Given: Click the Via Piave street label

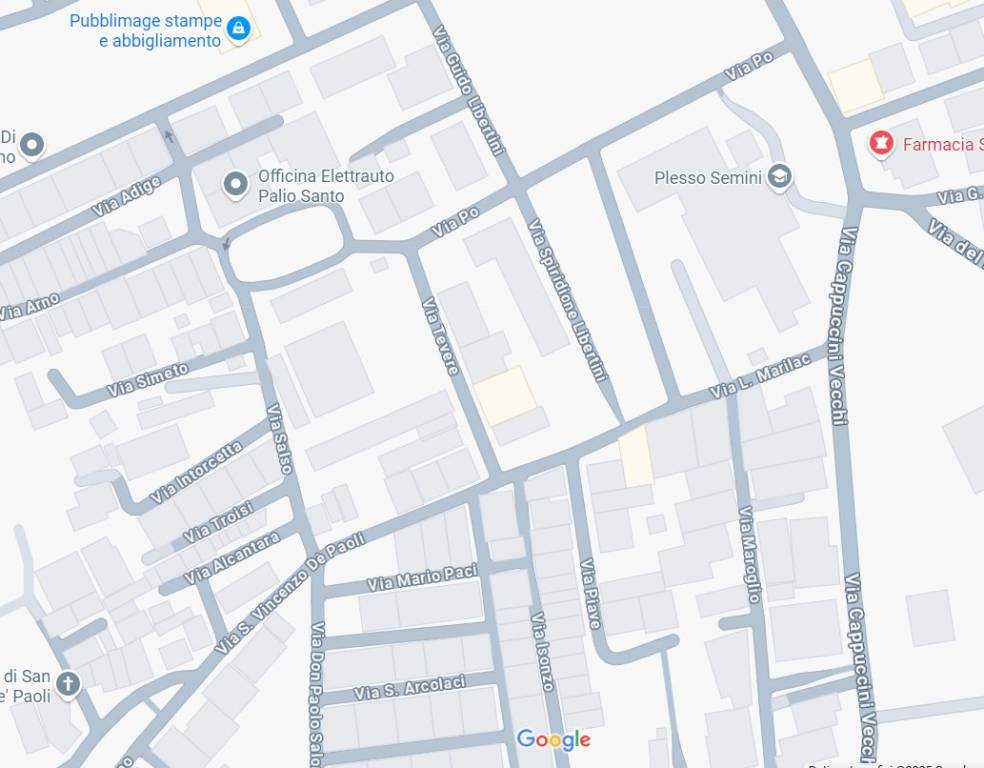Looking at the screenshot, I should [x=590, y=594].
